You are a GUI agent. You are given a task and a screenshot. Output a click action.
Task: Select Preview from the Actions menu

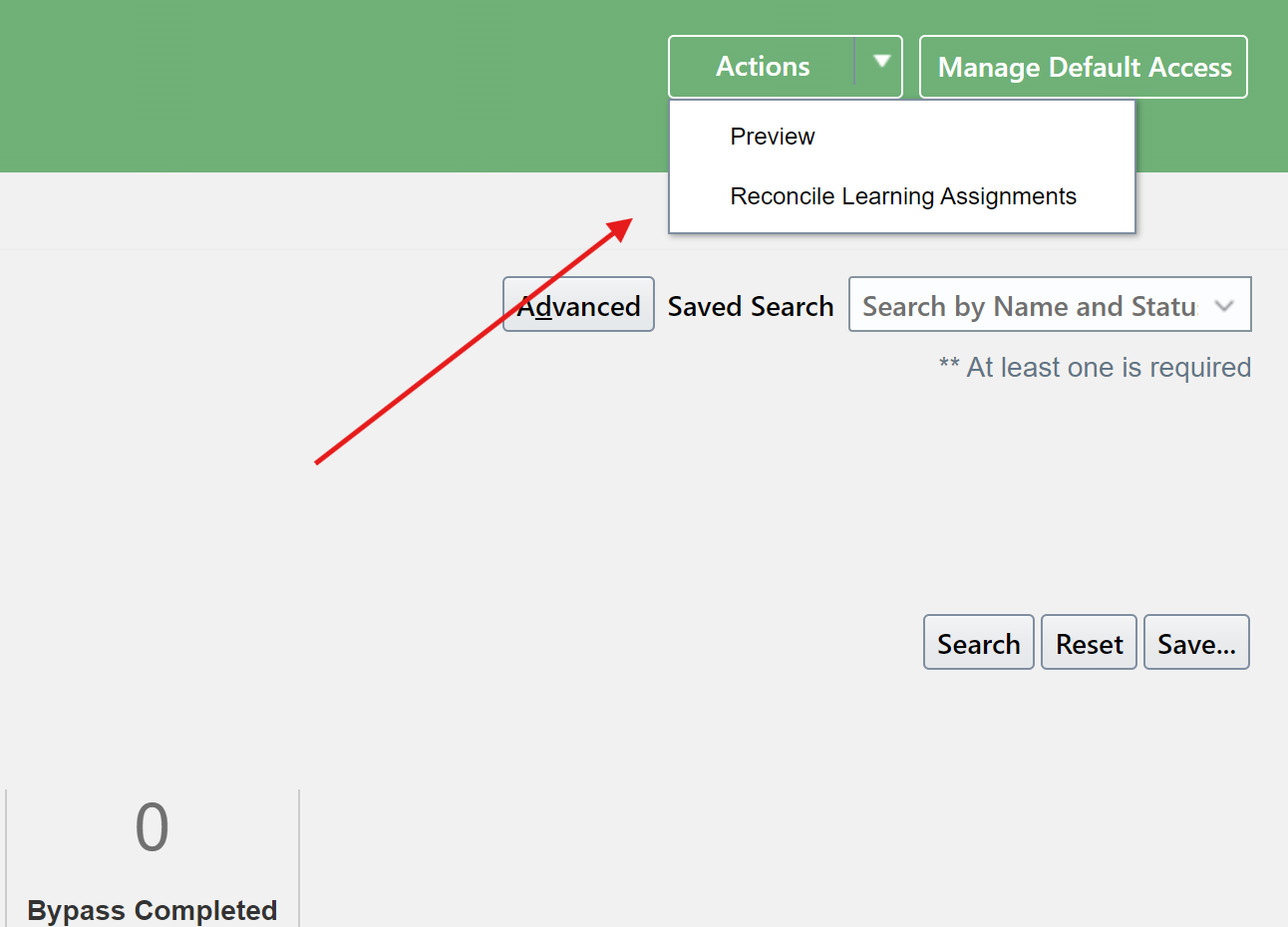tap(773, 137)
